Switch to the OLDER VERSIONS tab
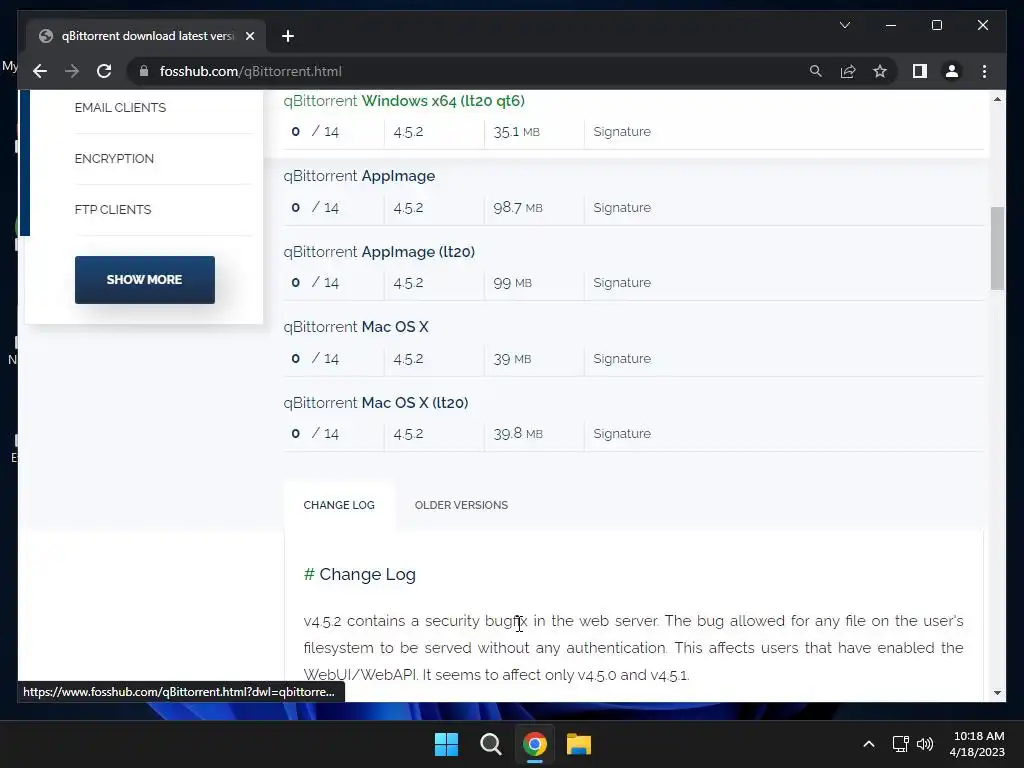The height and width of the screenshot is (768, 1024). pyautogui.click(x=461, y=505)
